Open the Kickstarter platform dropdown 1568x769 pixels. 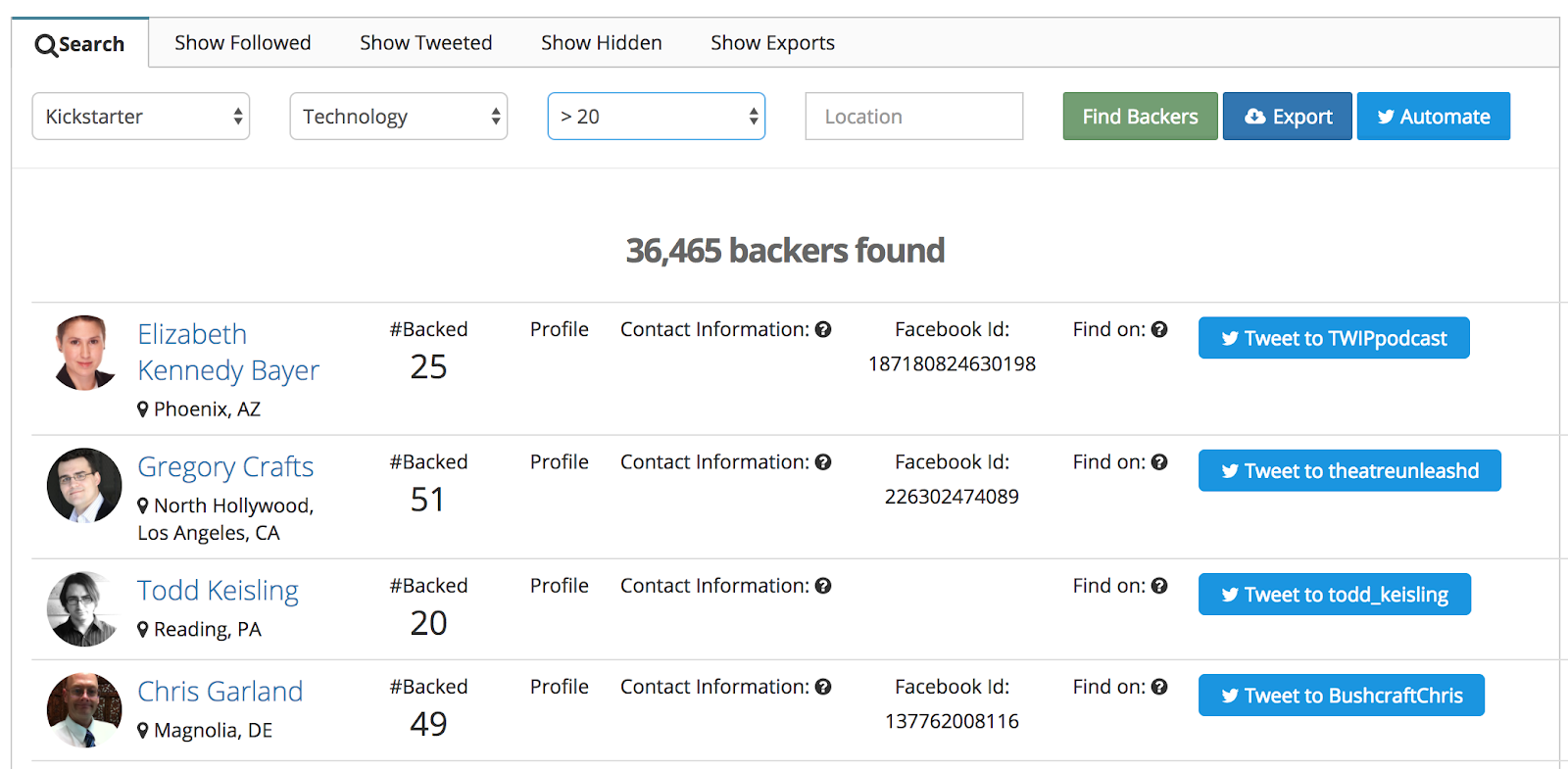click(x=141, y=117)
